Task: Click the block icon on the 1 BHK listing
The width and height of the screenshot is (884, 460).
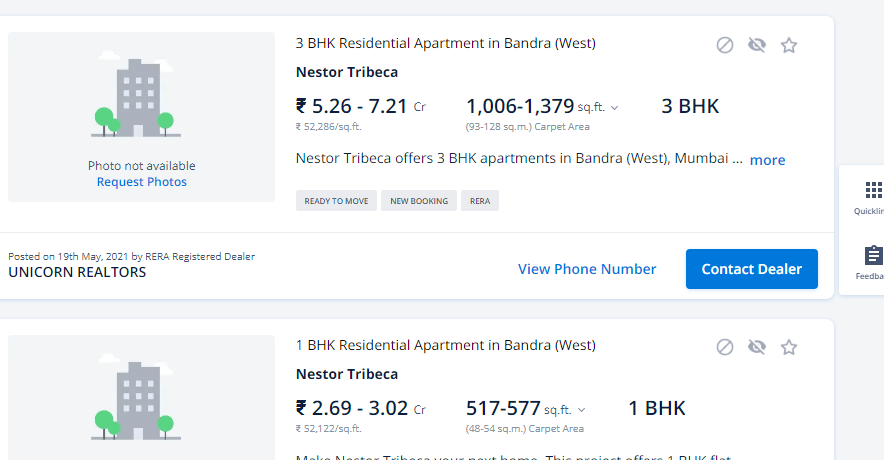Action: 724,347
